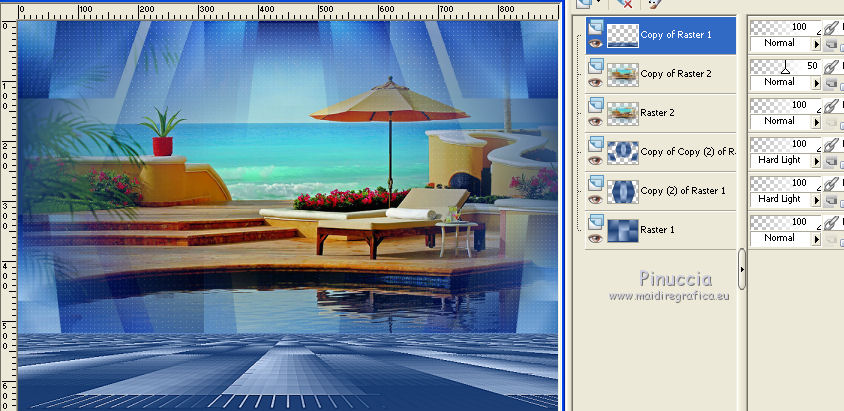Click the Copy (2) of Raster 1 thumbnail
Image resolution: width=844 pixels, height=411 pixels.
(x=623, y=192)
